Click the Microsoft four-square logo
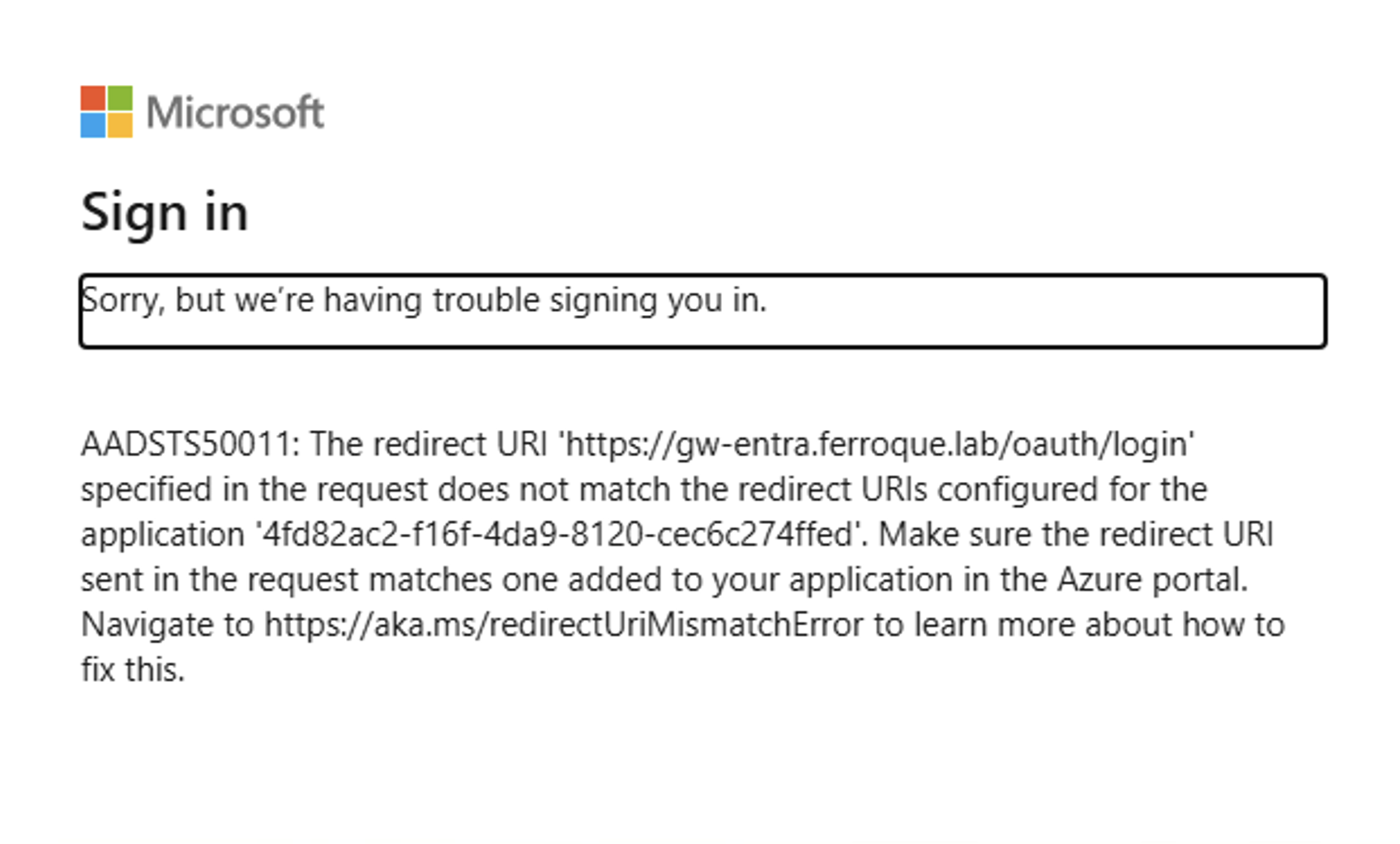Screen dimensions: 1400x844 pyautogui.click(x=106, y=112)
